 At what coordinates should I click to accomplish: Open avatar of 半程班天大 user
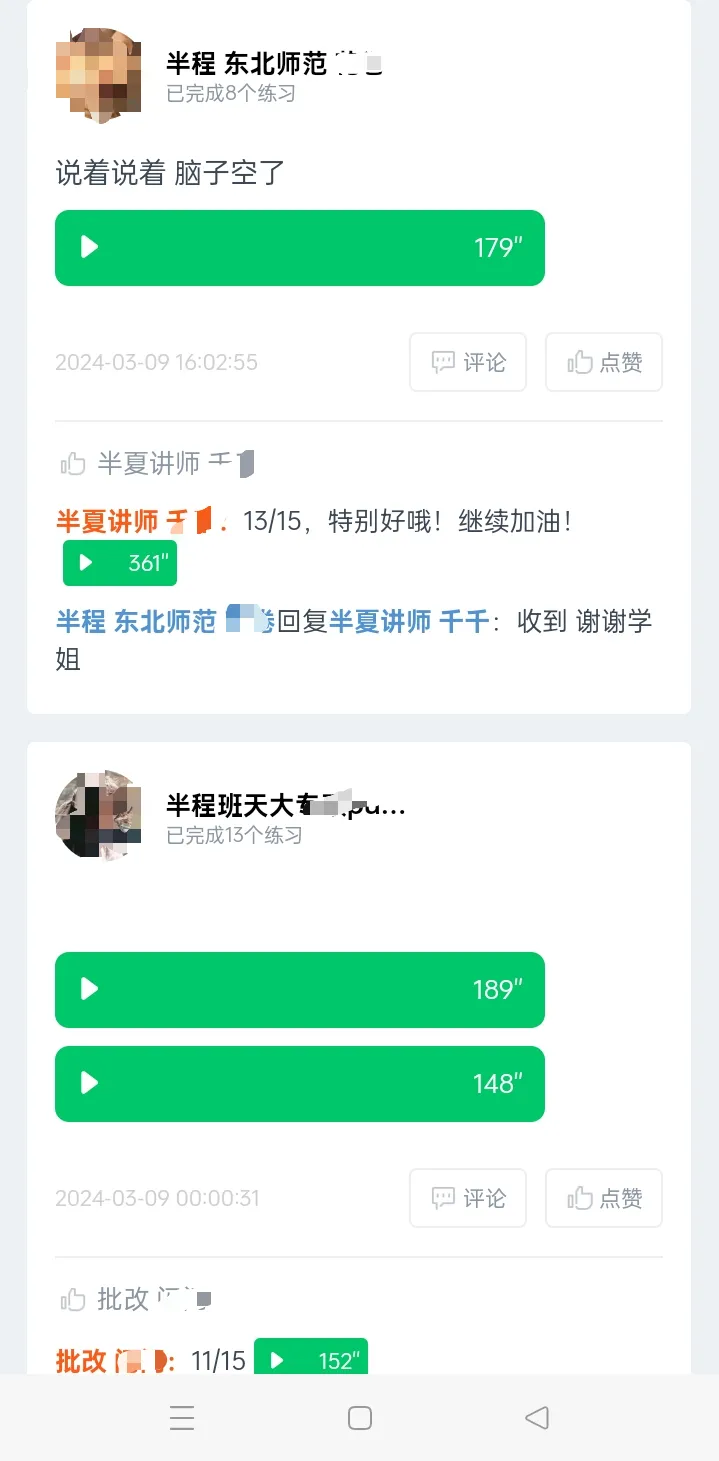pyautogui.click(x=98, y=815)
